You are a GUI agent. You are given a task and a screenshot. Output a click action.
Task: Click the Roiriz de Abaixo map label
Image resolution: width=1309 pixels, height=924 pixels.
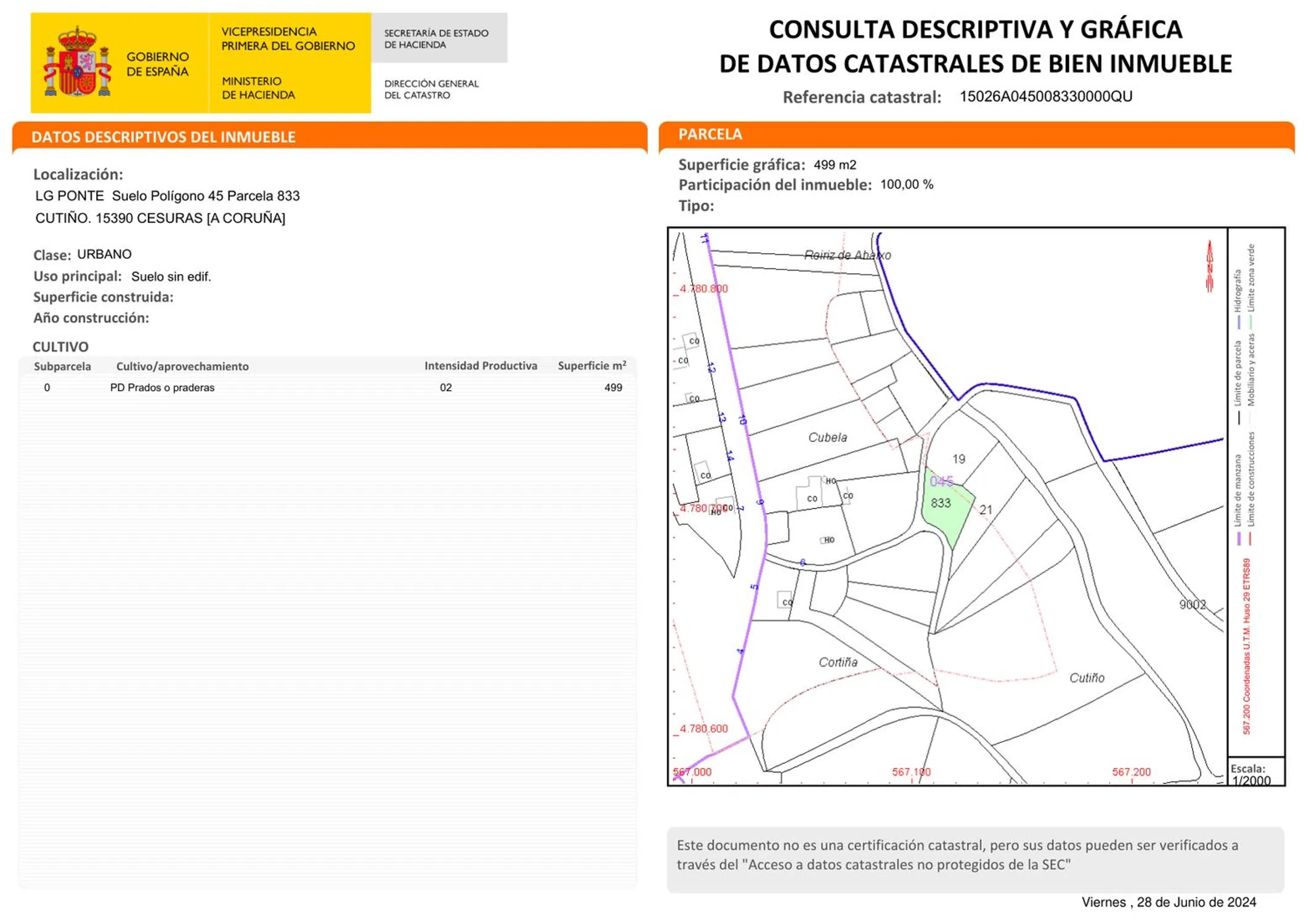coord(847,255)
